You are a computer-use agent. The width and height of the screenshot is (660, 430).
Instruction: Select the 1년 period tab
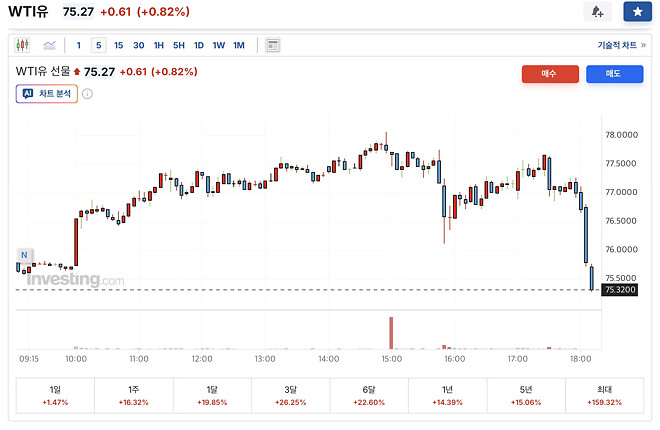pos(447,395)
